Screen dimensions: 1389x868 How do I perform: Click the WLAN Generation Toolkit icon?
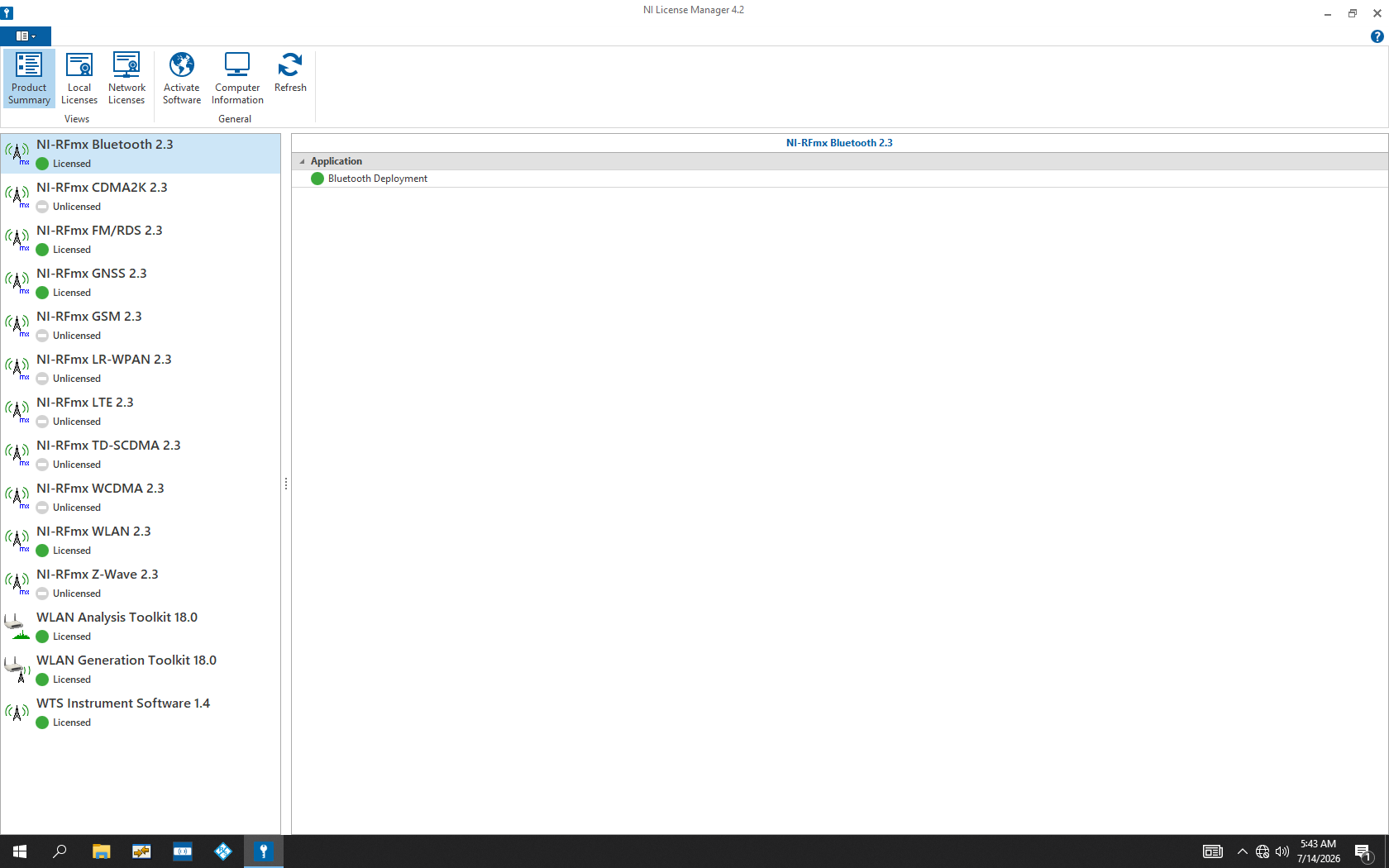click(x=17, y=669)
